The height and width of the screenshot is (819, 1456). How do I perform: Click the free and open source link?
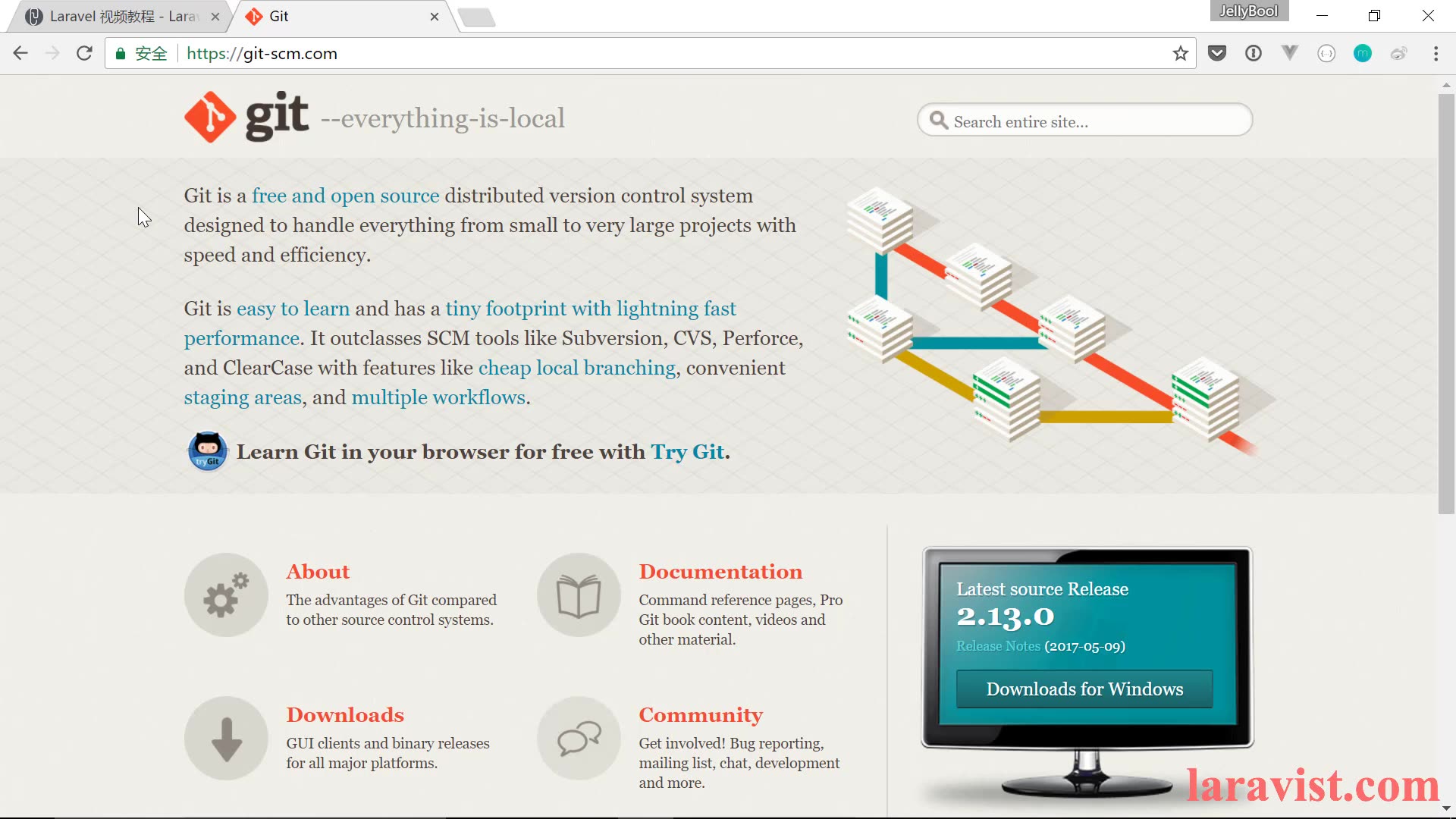point(345,196)
